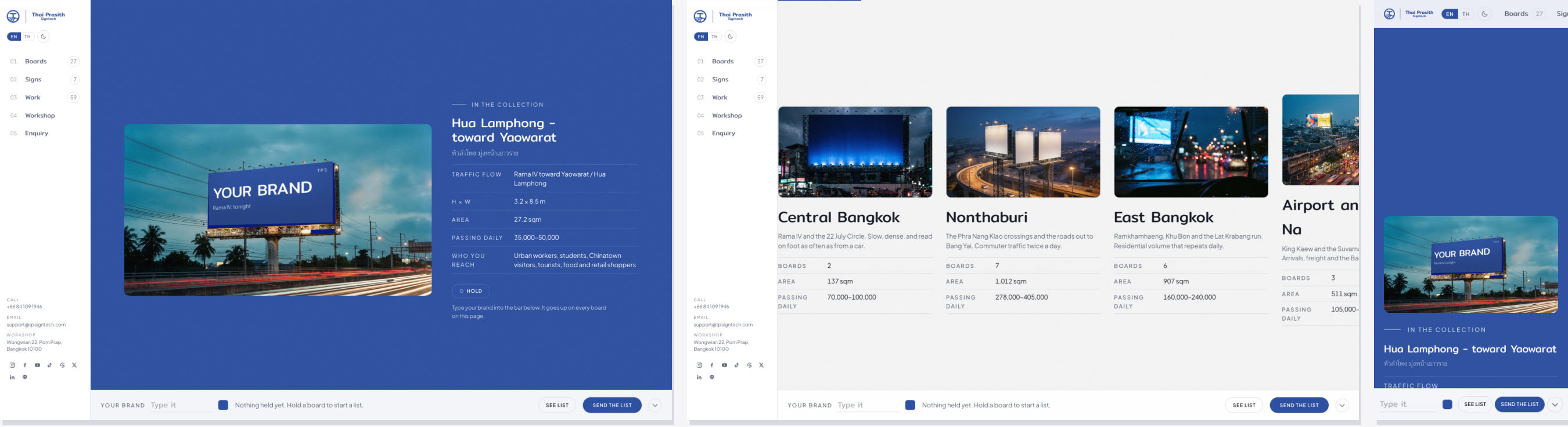Open the LinkedIn icon in the left page sidebar
The width and height of the screenshot is (1568, 427).
click(x=12, y=377)
